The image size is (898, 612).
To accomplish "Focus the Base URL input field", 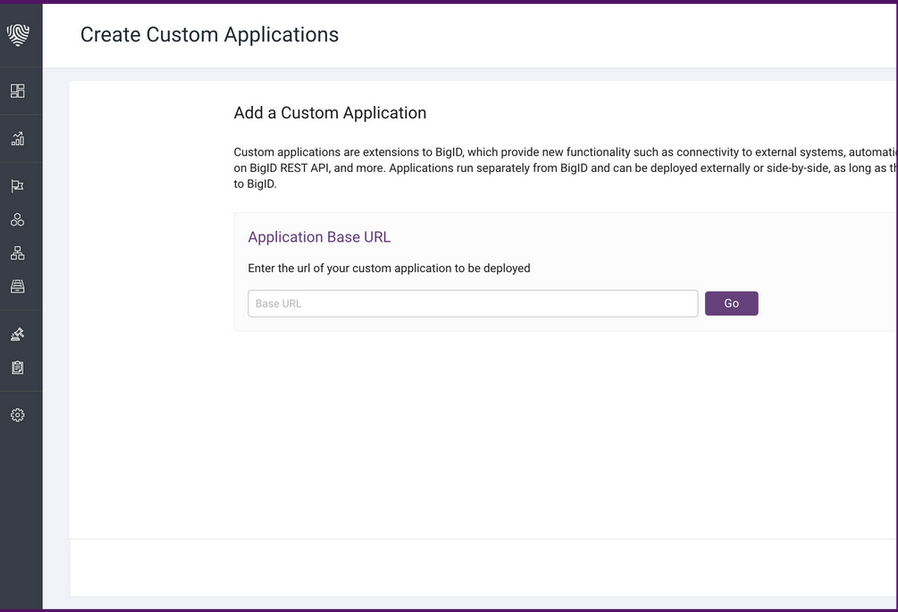I will pos(472,303).
